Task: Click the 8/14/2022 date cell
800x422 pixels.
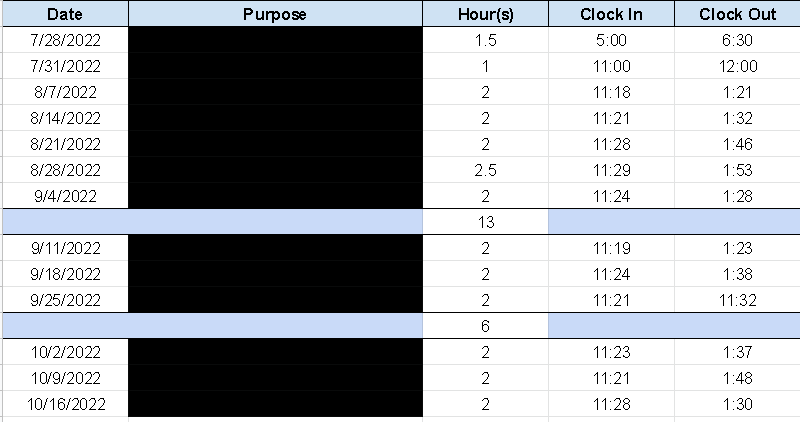Action: [65, 118]
